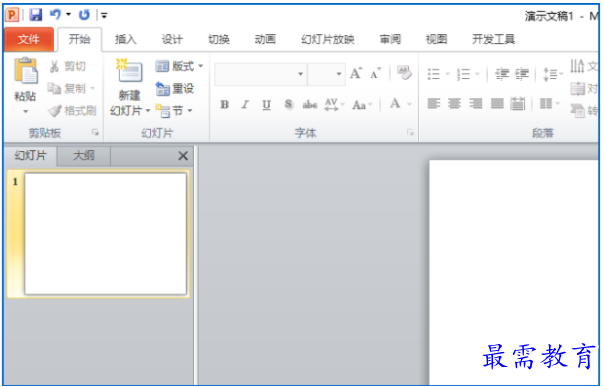Switch to the 切换 (Transitions) tab
Image resolution: width=604 pixels, height=388 pixels.
pyautogui.click(x=219, y=39)
